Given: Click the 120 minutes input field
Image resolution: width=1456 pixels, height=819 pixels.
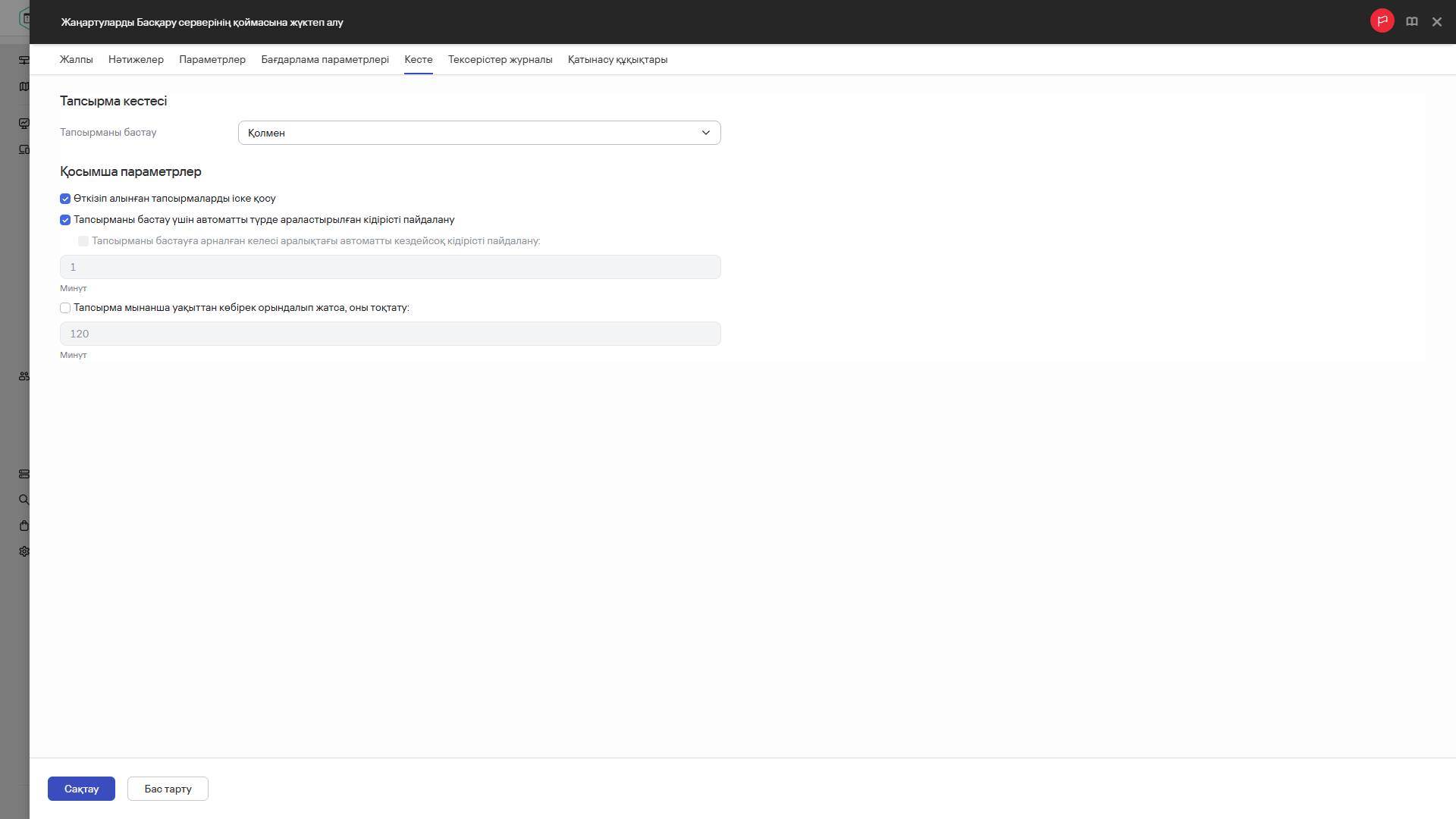Looking at the screenshot, I should point(390,334).
